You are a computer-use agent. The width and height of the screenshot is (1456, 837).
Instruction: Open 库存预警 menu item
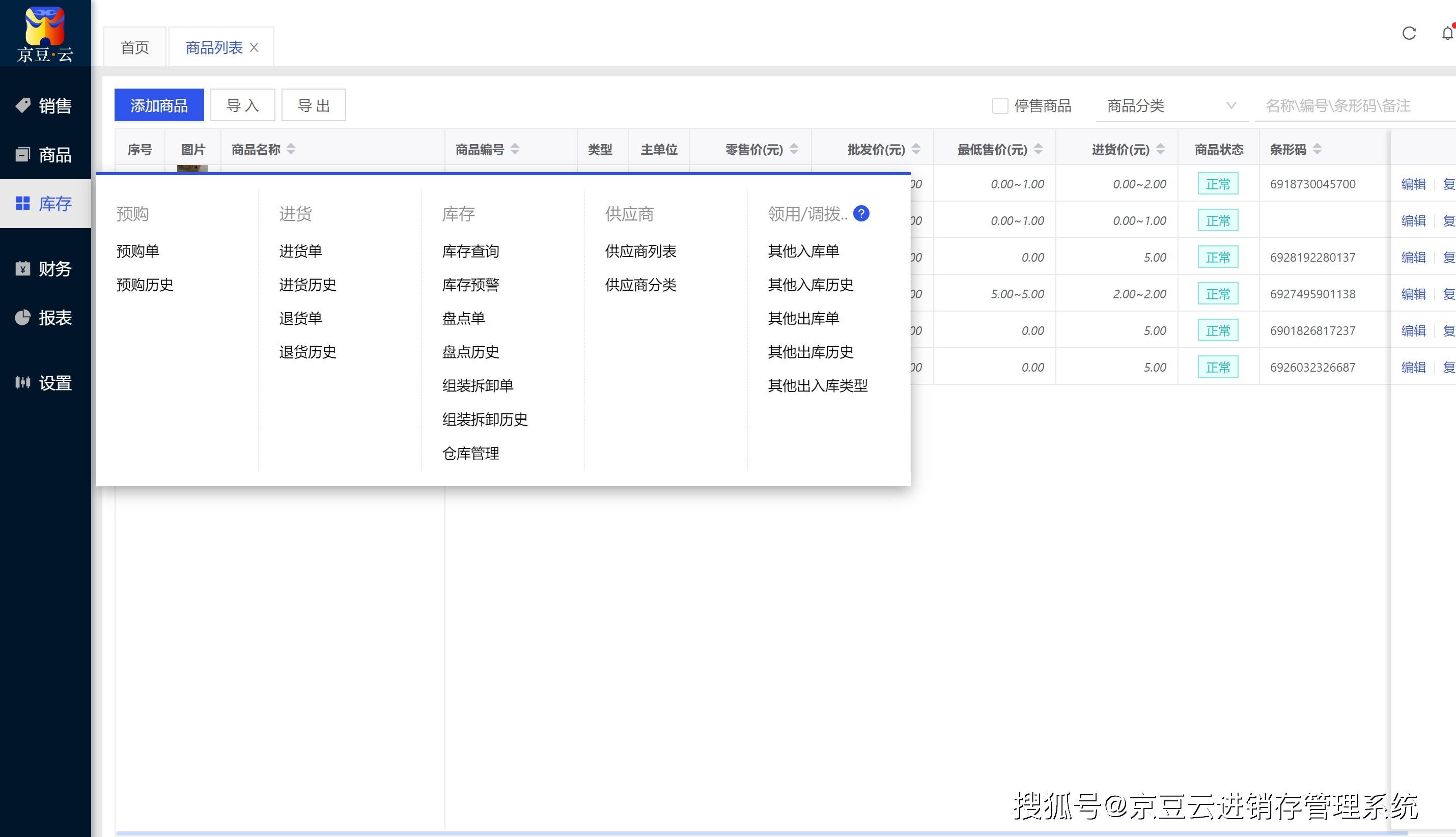tap(471, 285)
